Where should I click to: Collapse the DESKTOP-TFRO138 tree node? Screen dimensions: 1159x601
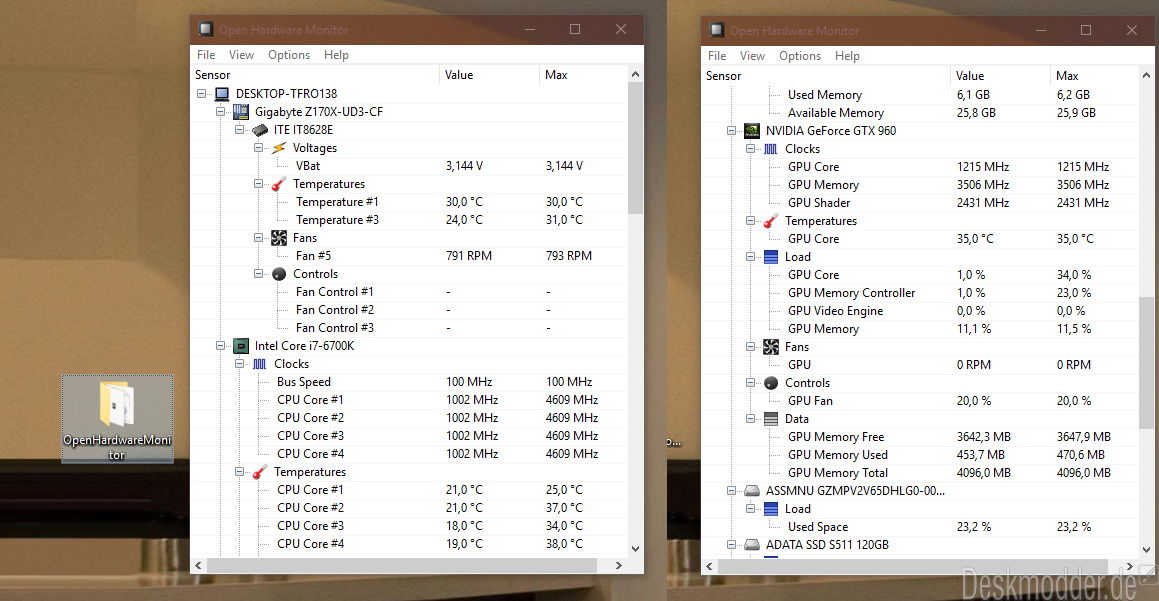click(x=202, y=94)
